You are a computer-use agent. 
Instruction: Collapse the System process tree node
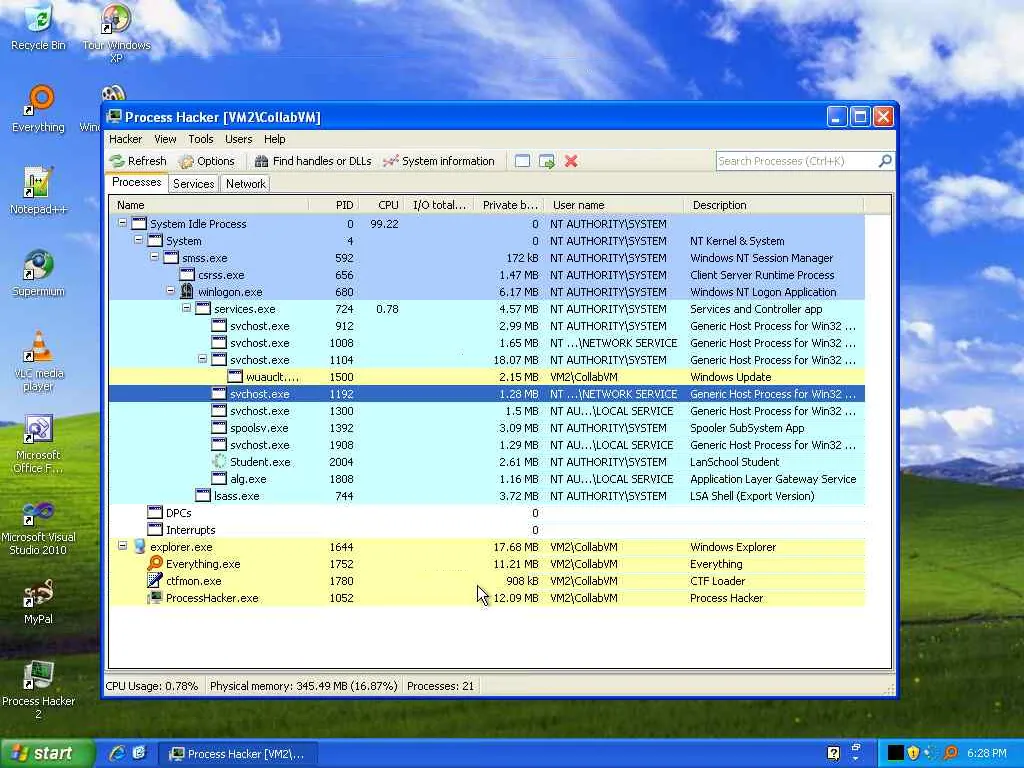(x=138, y=240)
